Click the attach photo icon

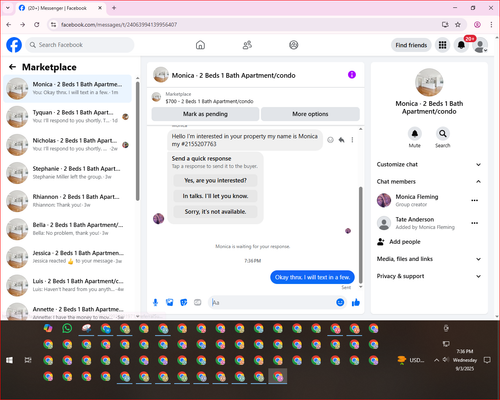170,302
